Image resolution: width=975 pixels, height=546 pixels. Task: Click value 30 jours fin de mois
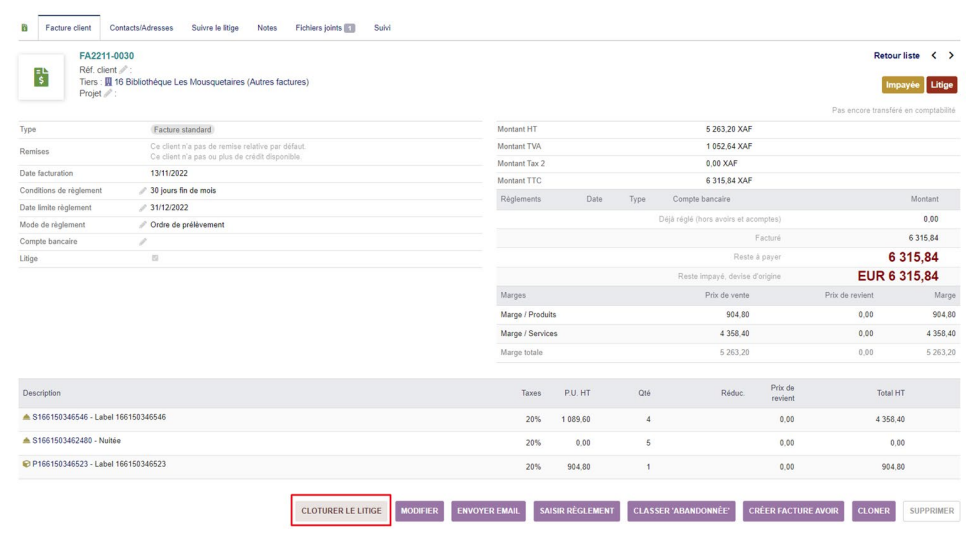point(183,191)
